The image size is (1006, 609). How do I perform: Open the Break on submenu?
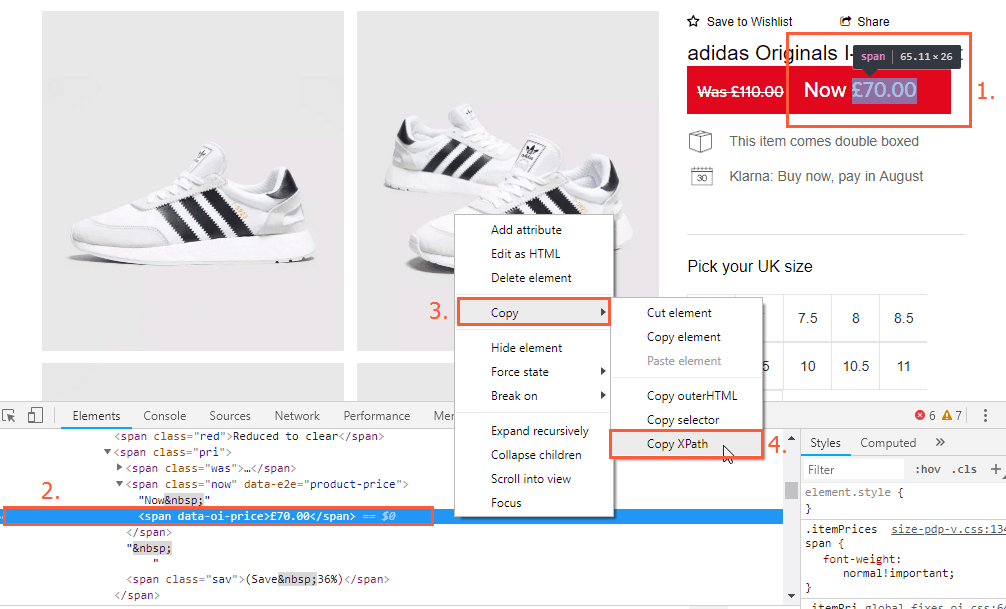(x=534, y=396)
